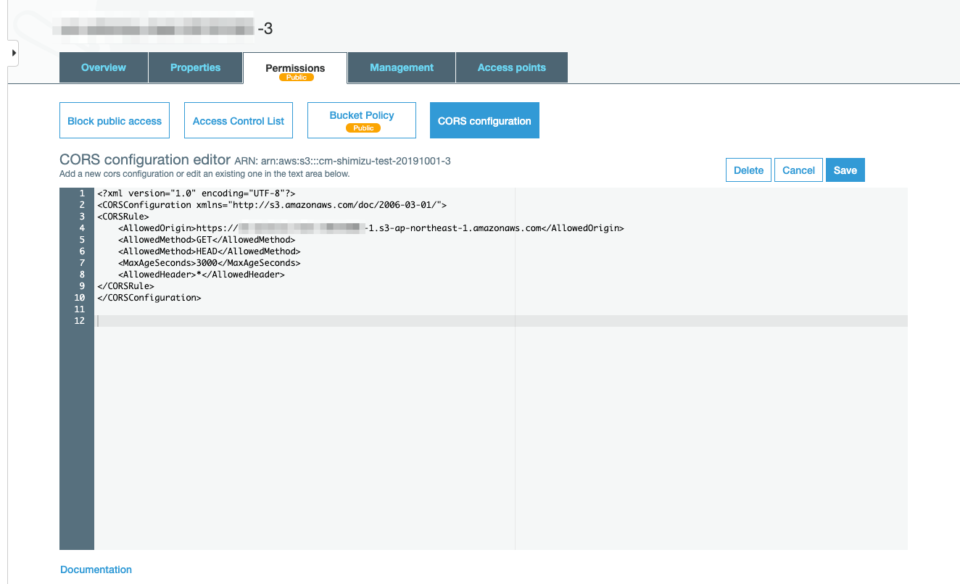Viewport: 960px width, 584px height.
Task: Open the Bucket Policy editor
Action: [361, 115]
